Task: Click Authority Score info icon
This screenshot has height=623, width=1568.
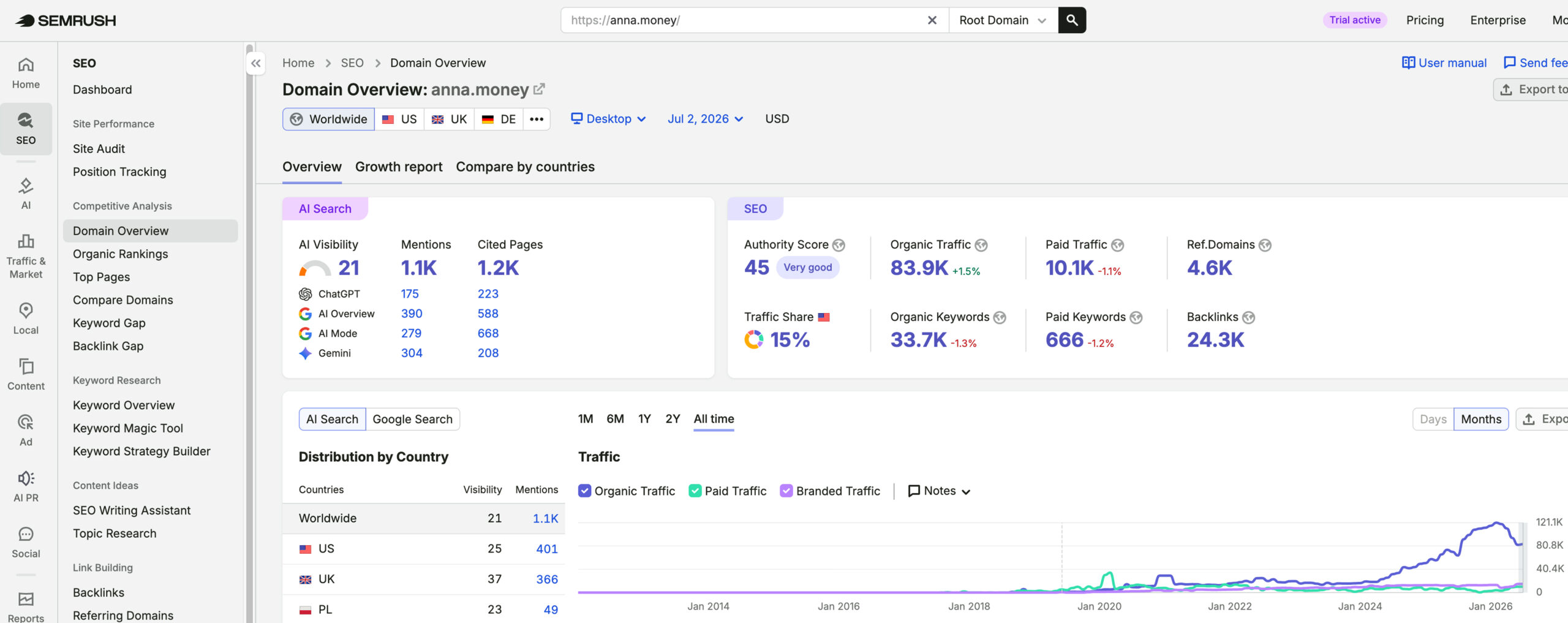Action: 839,245
